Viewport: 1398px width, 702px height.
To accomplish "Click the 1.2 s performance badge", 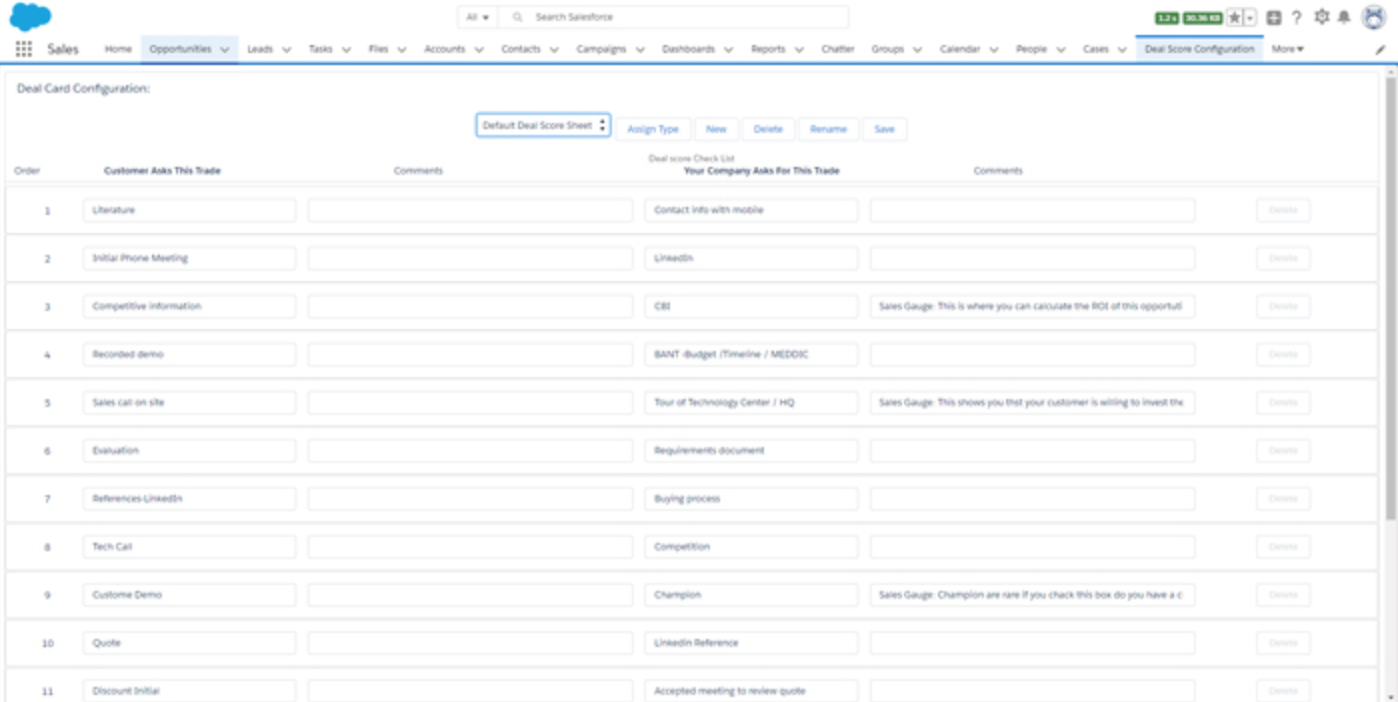I will pos(1167,18).
